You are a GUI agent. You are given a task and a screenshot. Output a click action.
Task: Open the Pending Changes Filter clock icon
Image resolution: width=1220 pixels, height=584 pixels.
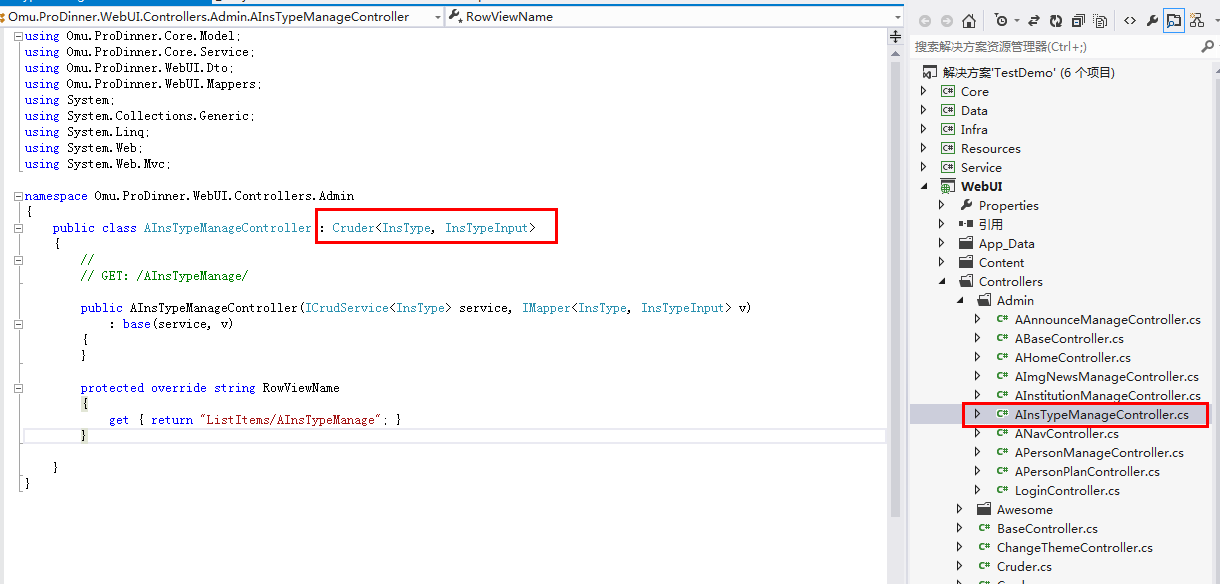1001,20
